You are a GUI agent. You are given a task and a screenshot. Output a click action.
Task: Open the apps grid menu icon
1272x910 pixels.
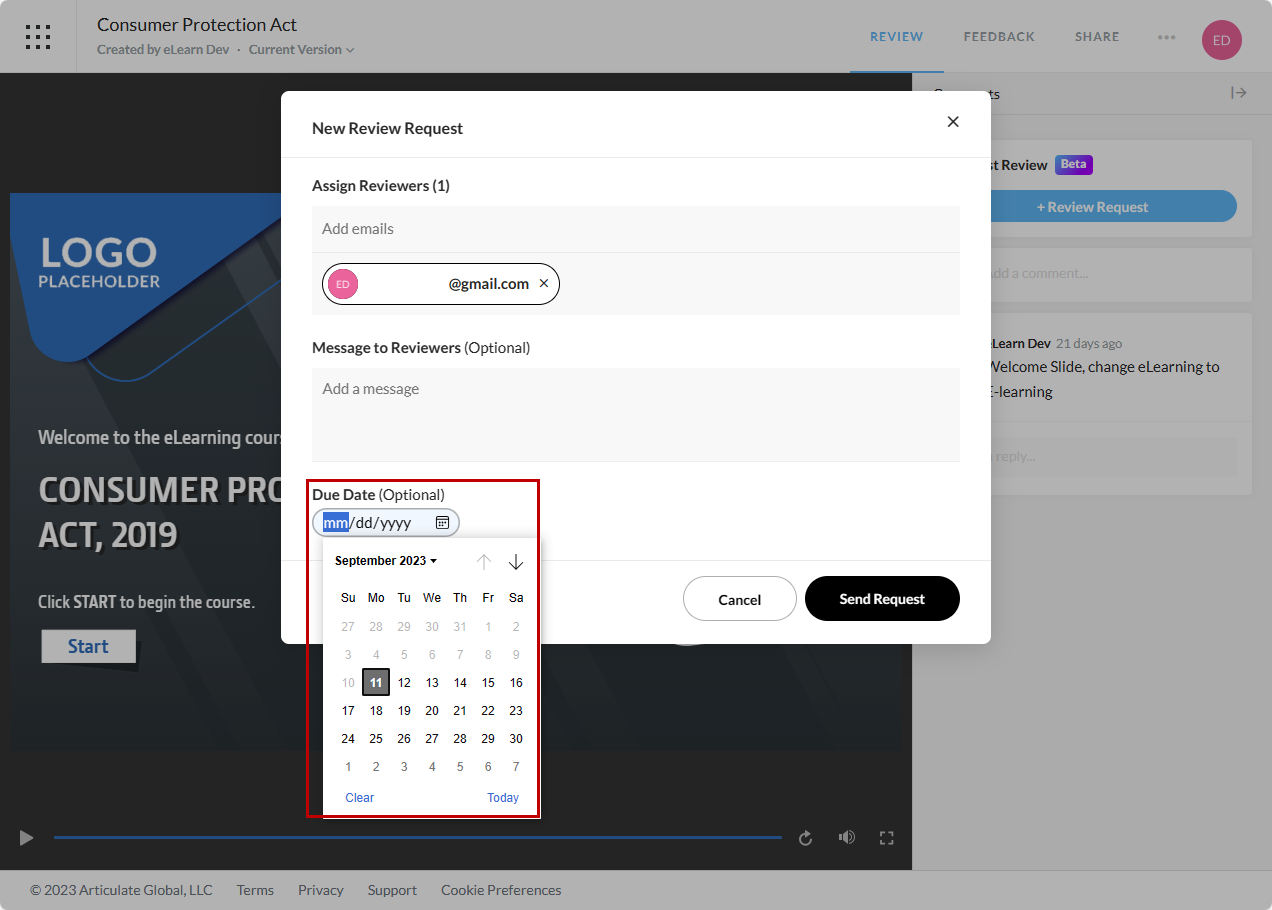point(38,37)
